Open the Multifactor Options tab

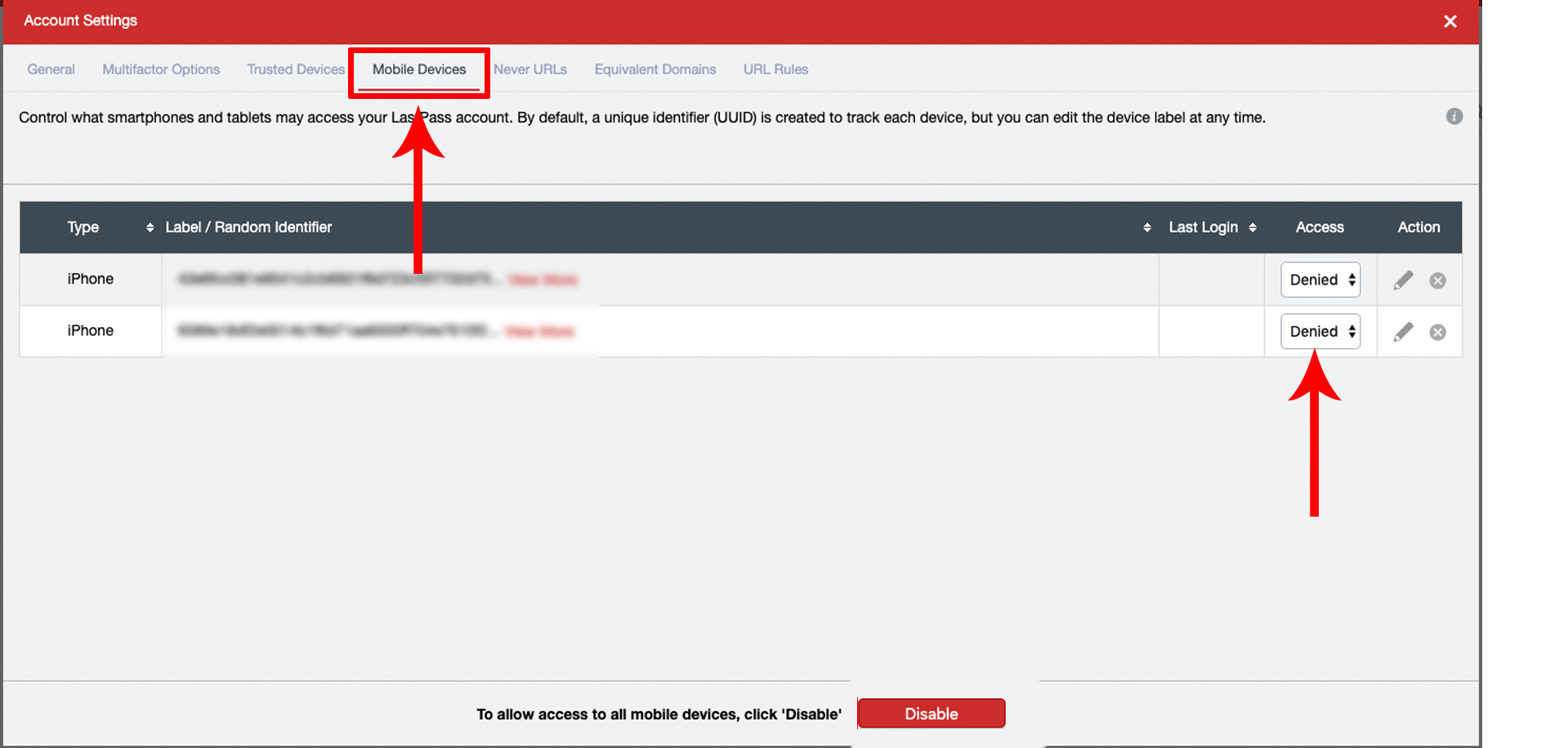tap(161, 69)
